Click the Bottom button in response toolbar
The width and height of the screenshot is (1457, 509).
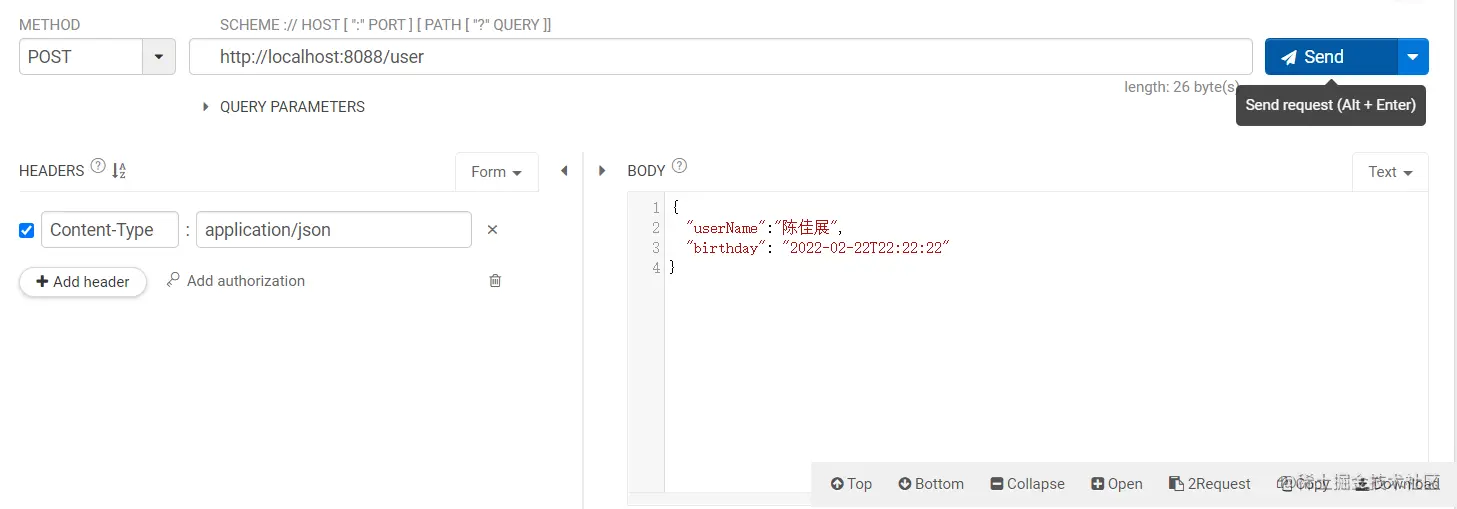pyautogui.click(x=931, y=484)
